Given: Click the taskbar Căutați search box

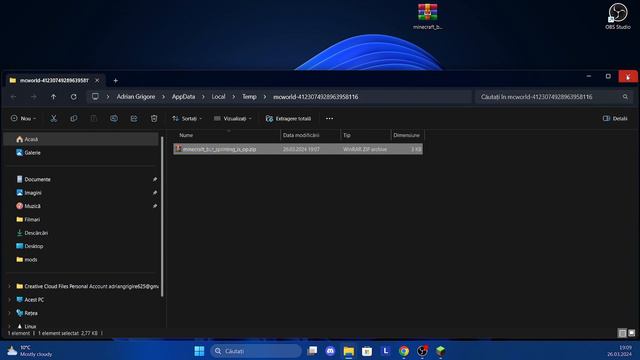Looking at the screenshot, I should click(256, 351).
